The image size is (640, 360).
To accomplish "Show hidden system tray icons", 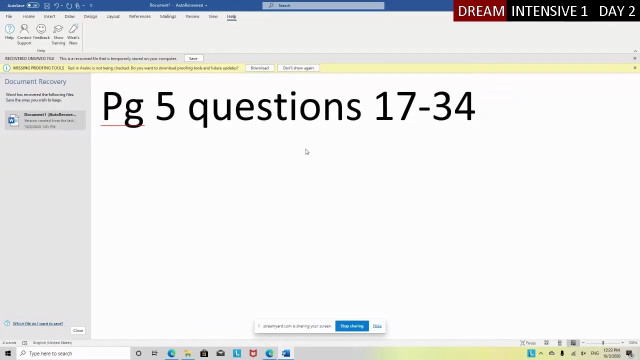I will click(541, 353).
